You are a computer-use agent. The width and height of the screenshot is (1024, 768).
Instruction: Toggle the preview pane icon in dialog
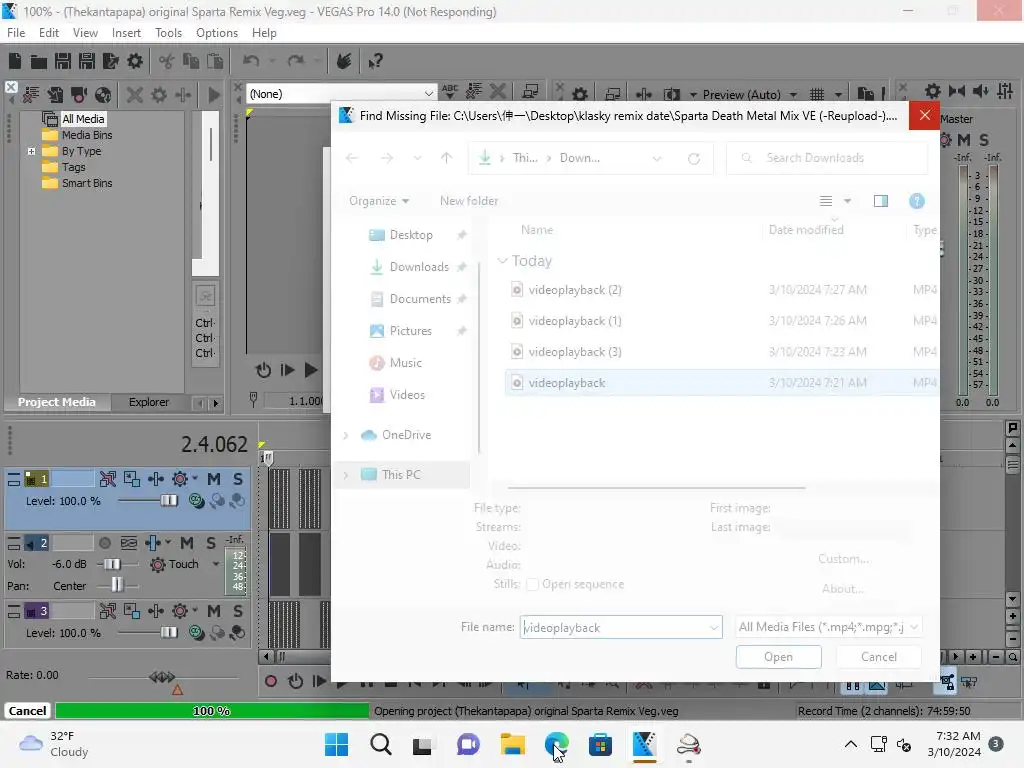click(x=881, y=201)
